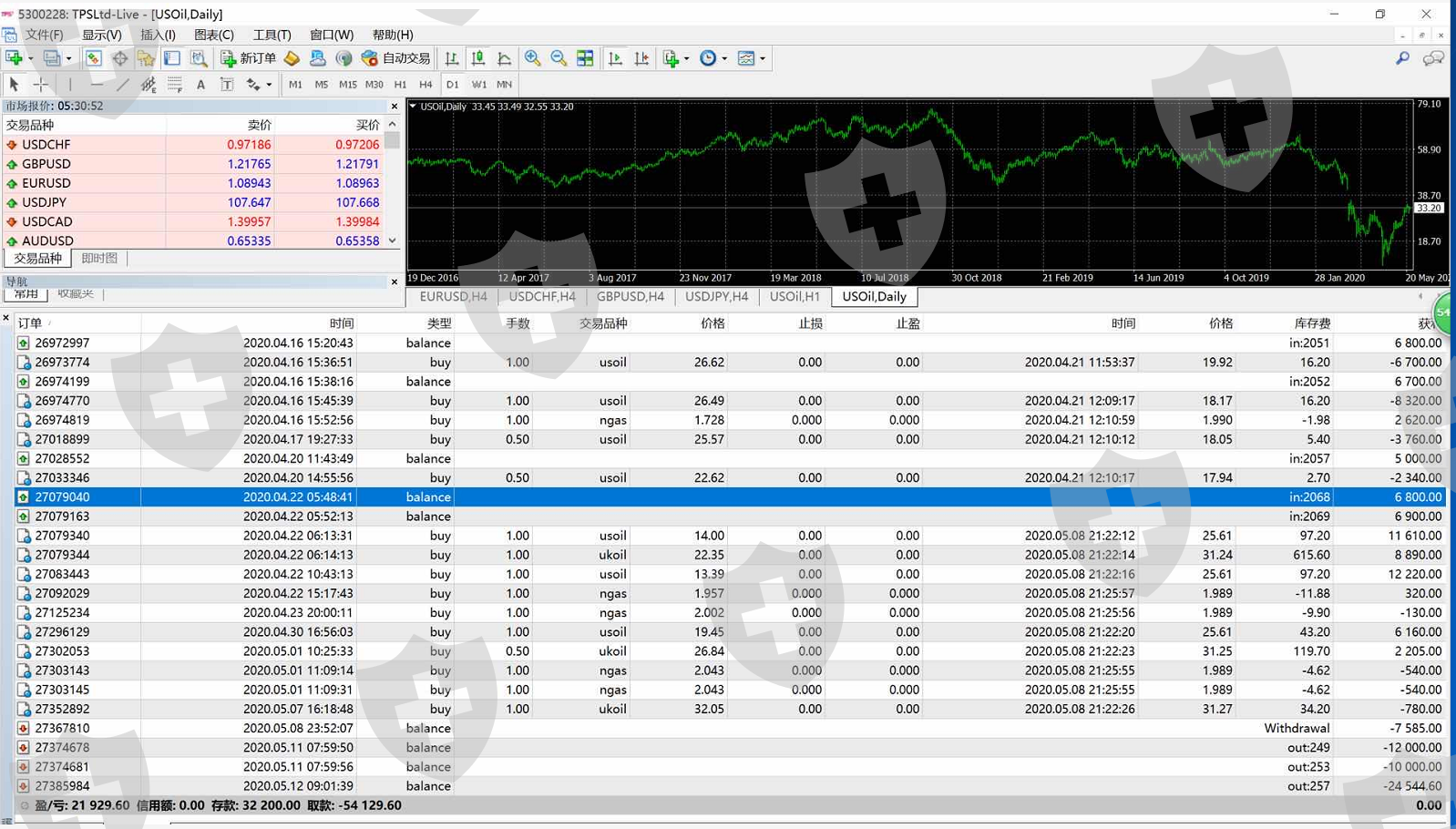The image size is (1456, 829).
Task: Tile chart windows using grid icon
Action: pos(585,58)
